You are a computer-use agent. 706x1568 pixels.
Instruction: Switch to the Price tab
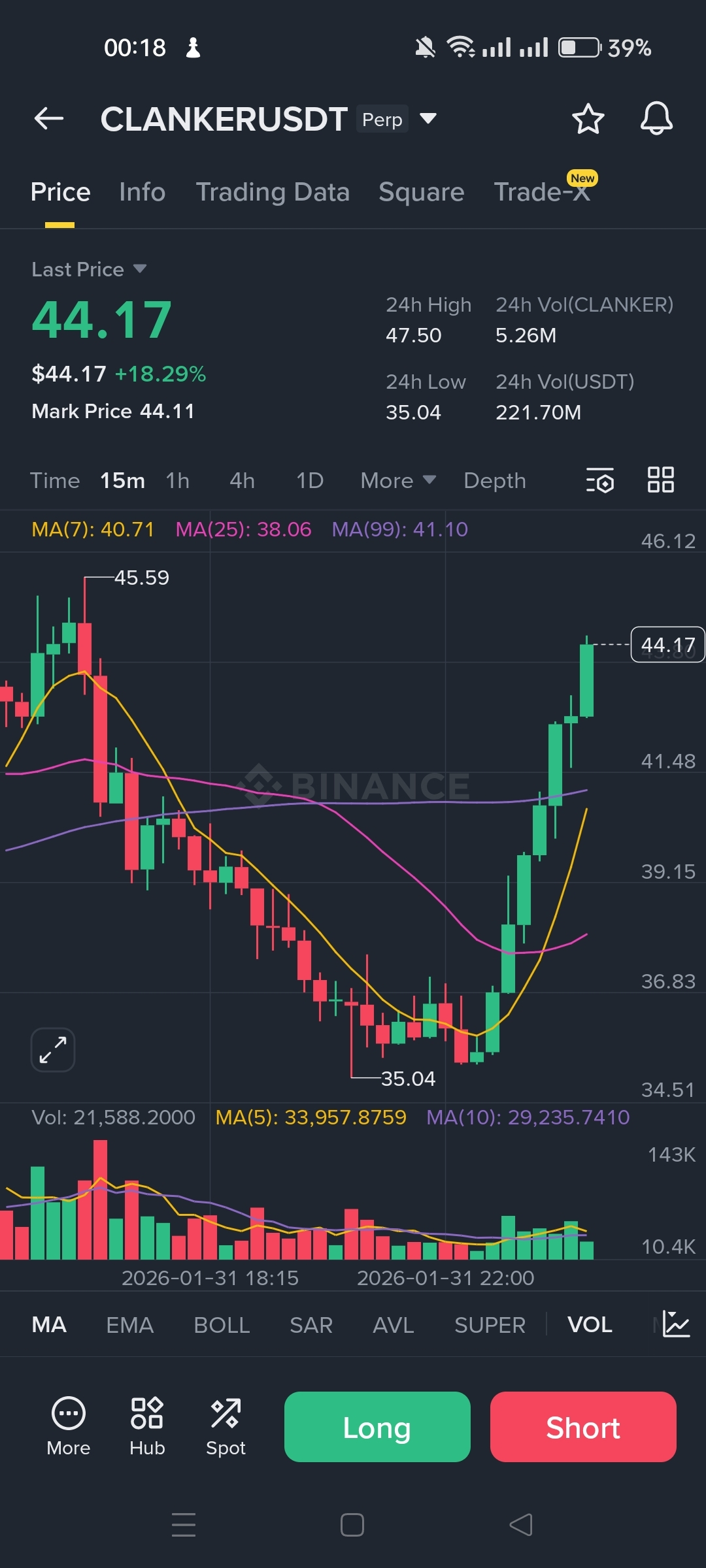[x=60, y=192]
